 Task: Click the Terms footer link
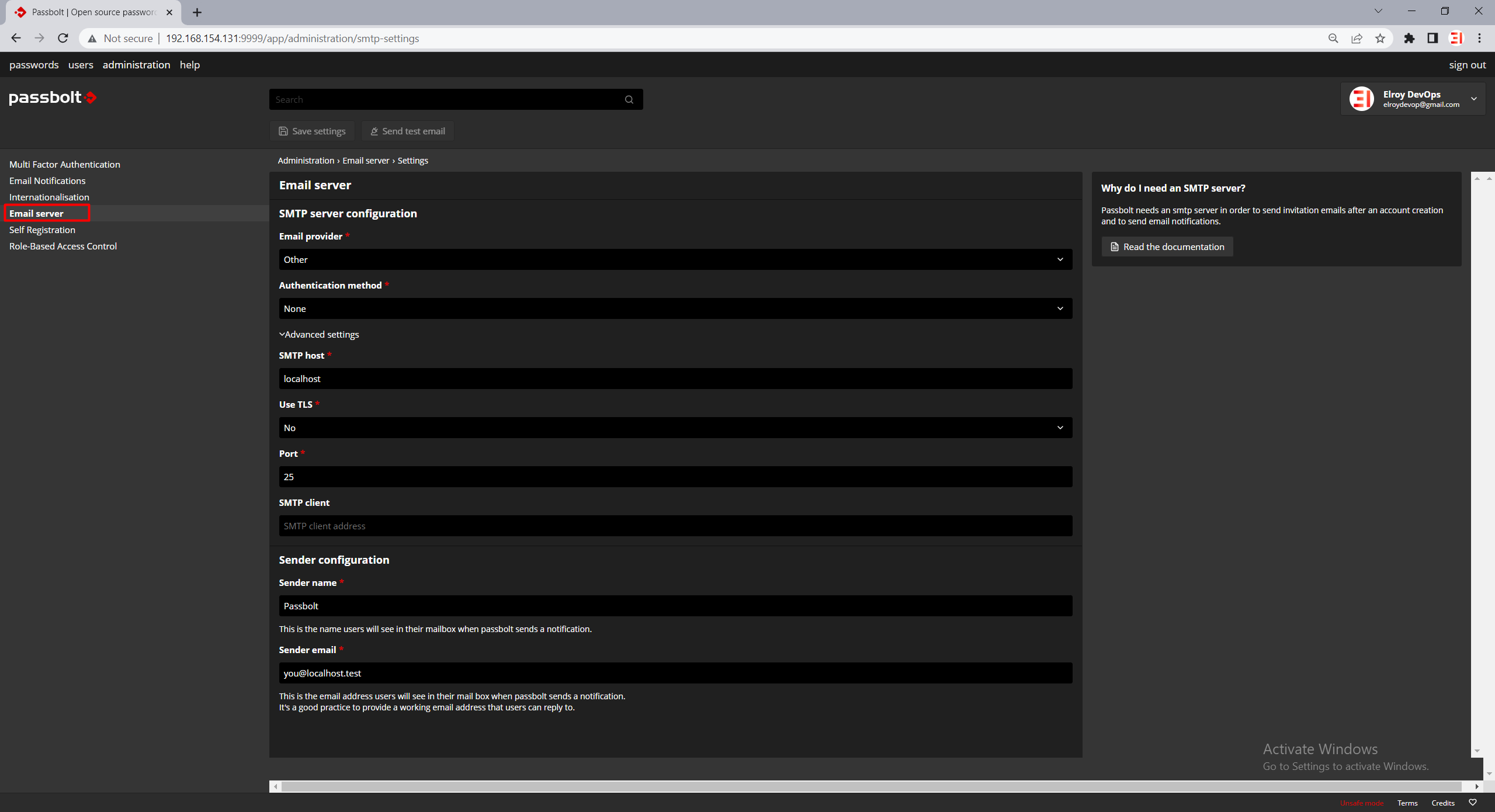[x=1407, y=803]
